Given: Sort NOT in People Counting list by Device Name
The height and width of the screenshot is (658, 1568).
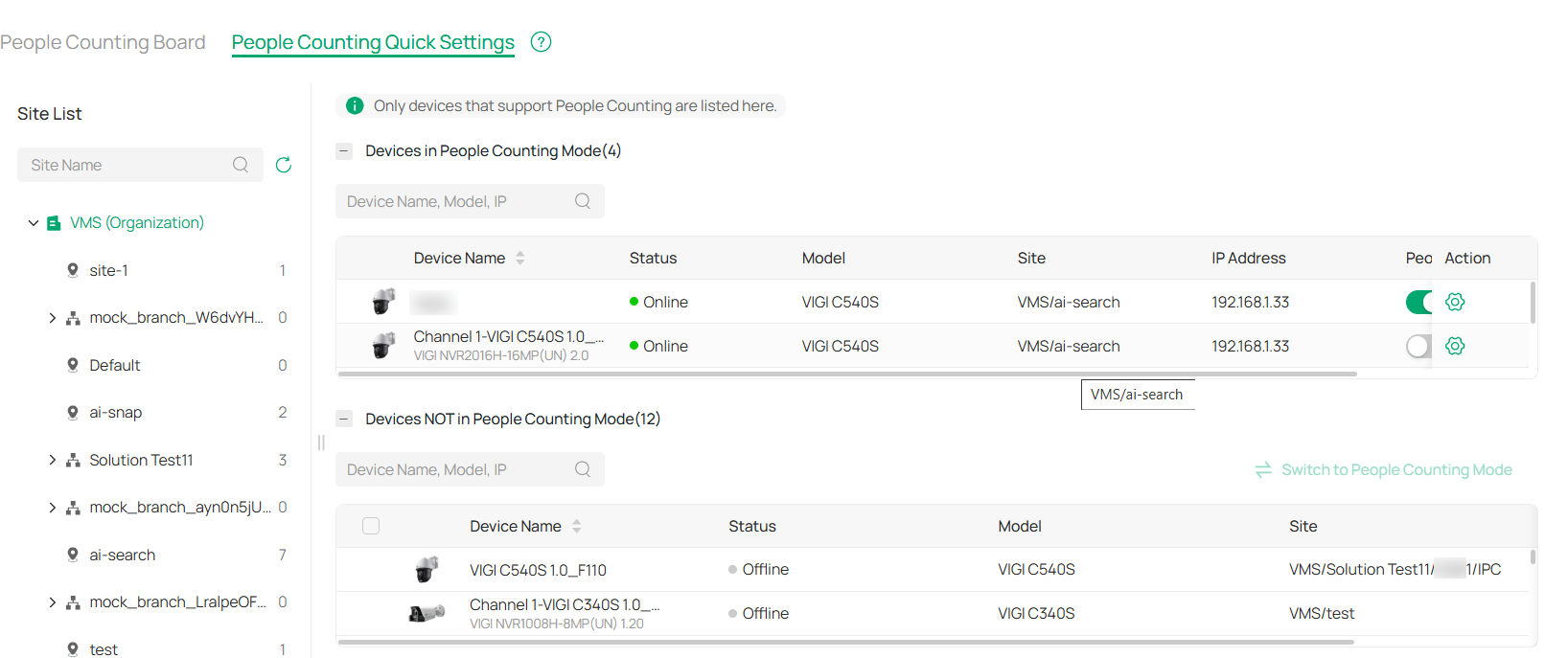Looking at the screenshot, I should (576, 526).
